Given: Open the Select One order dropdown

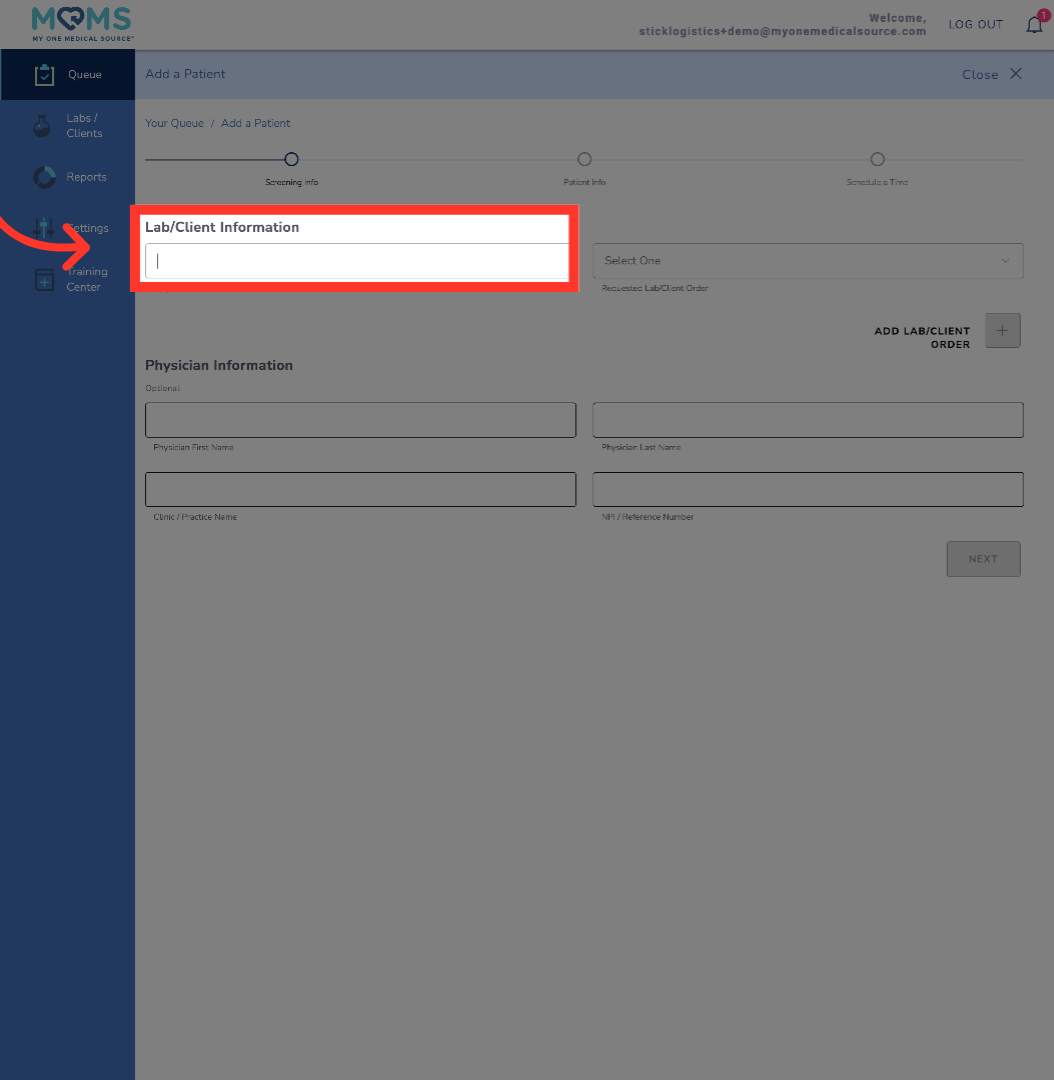Looking at the screenshot, I should (x=807, y=261).
